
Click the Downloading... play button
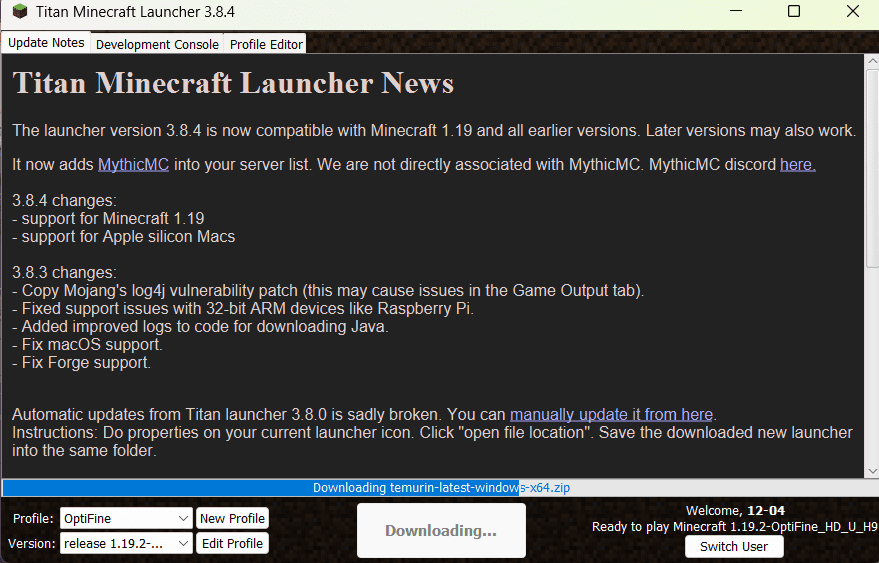tap(441, 530)
